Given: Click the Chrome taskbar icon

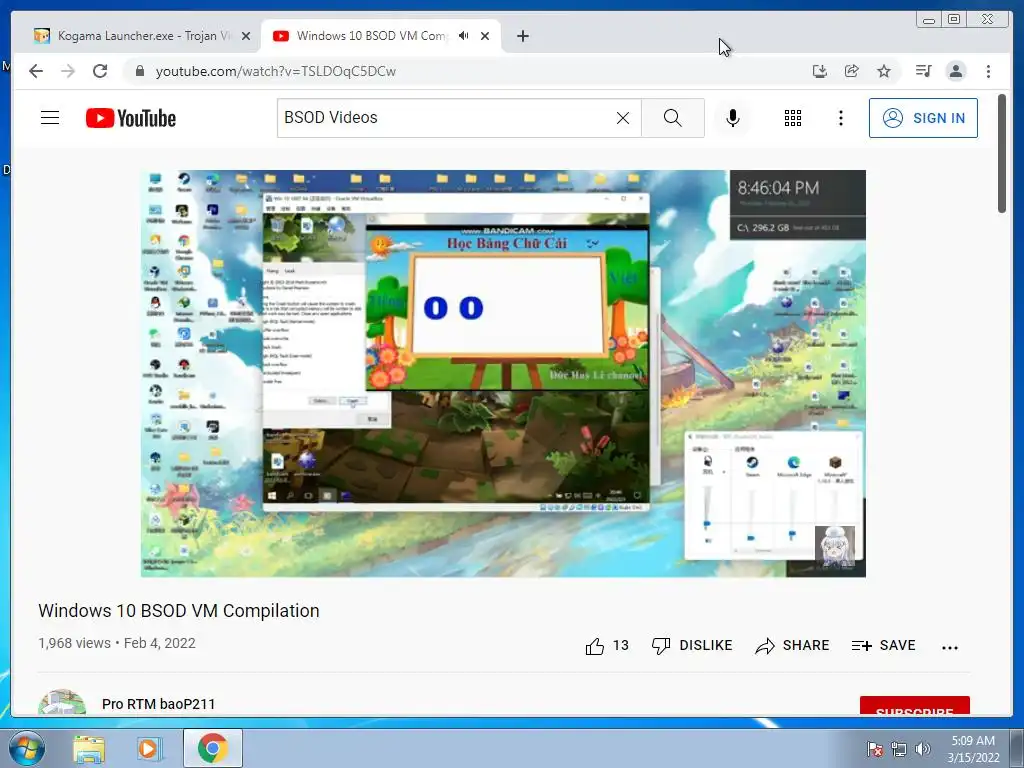Looking at the screenshot, I should [x=213, y=748].
